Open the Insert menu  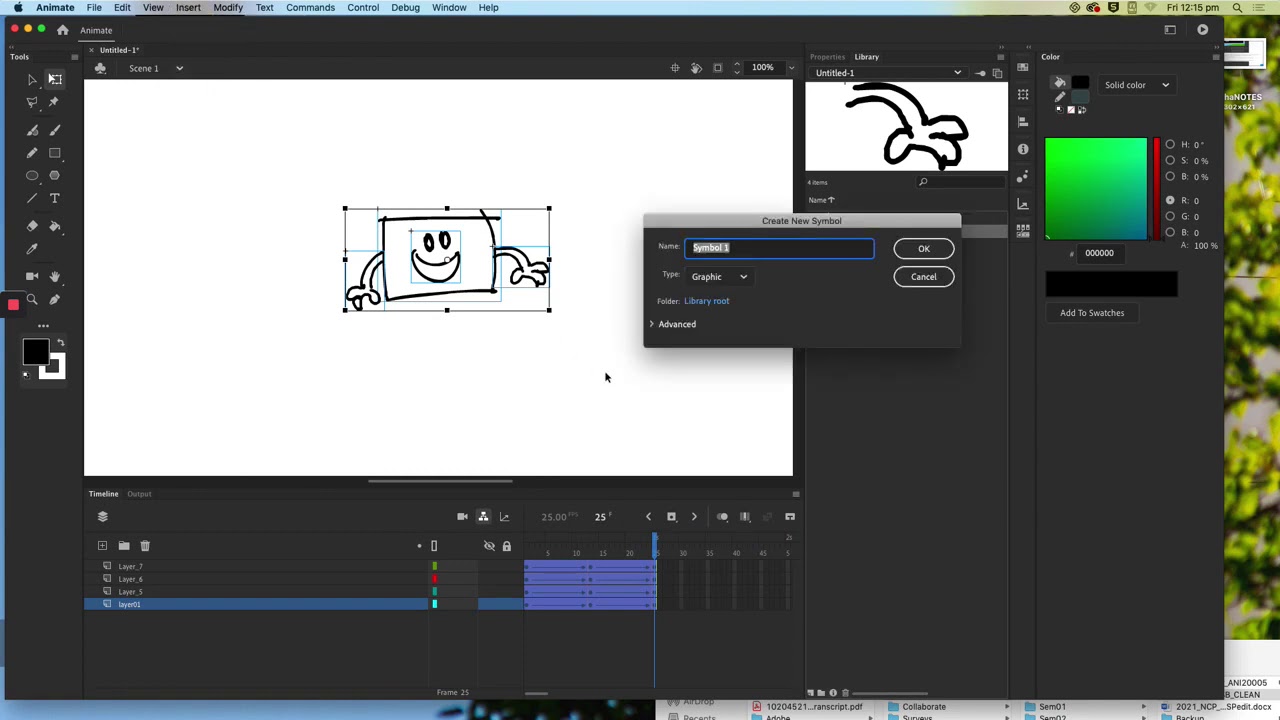click(188, 8)
